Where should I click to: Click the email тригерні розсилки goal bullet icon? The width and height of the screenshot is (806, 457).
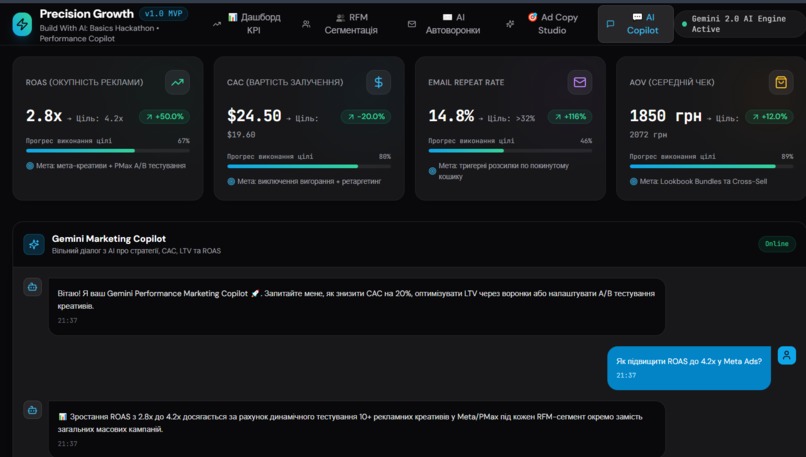coord(432,171)
